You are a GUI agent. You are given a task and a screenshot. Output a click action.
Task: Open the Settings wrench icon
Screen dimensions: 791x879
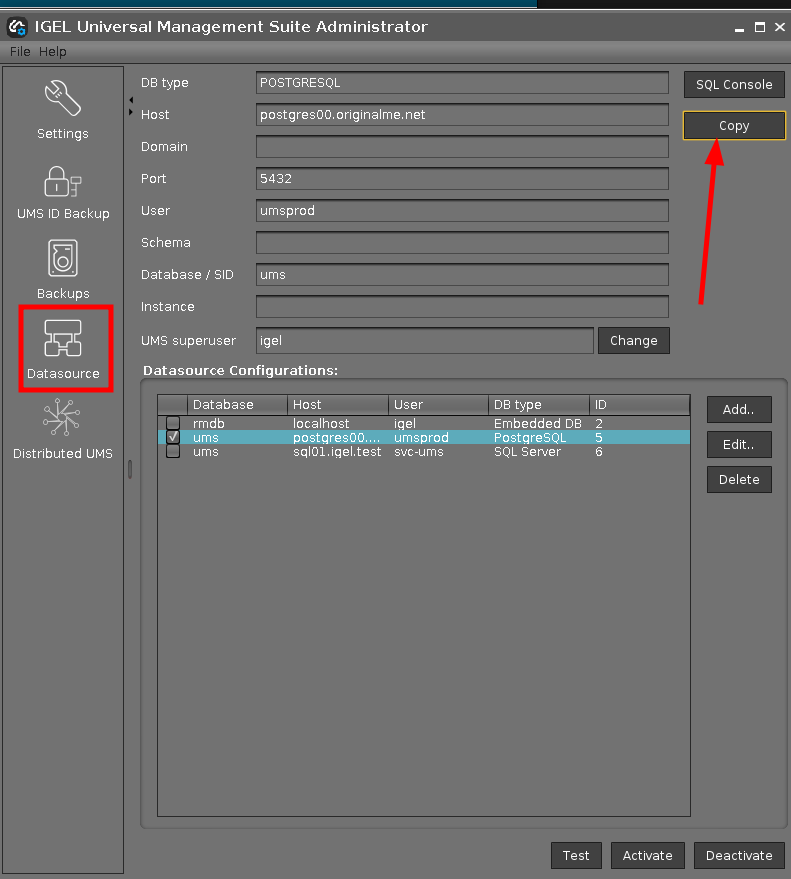coord(62,100)
